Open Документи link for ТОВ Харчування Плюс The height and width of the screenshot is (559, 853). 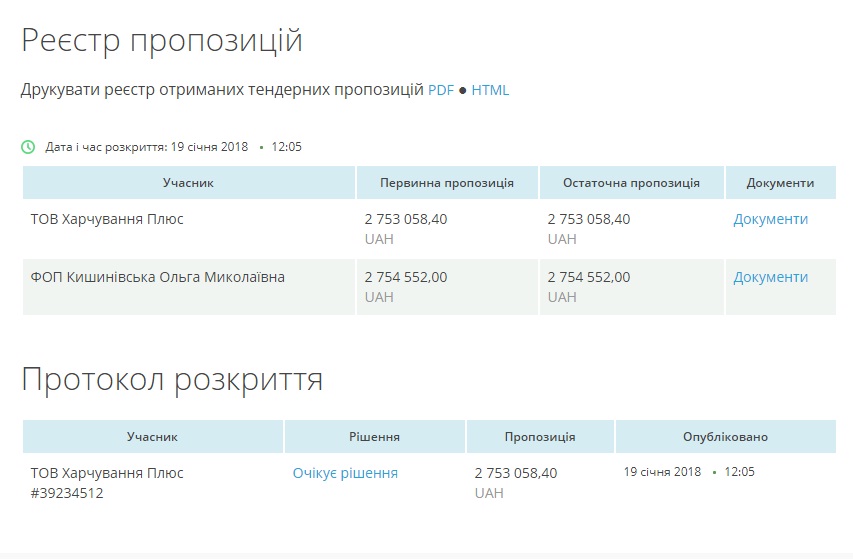coord(770,219)
